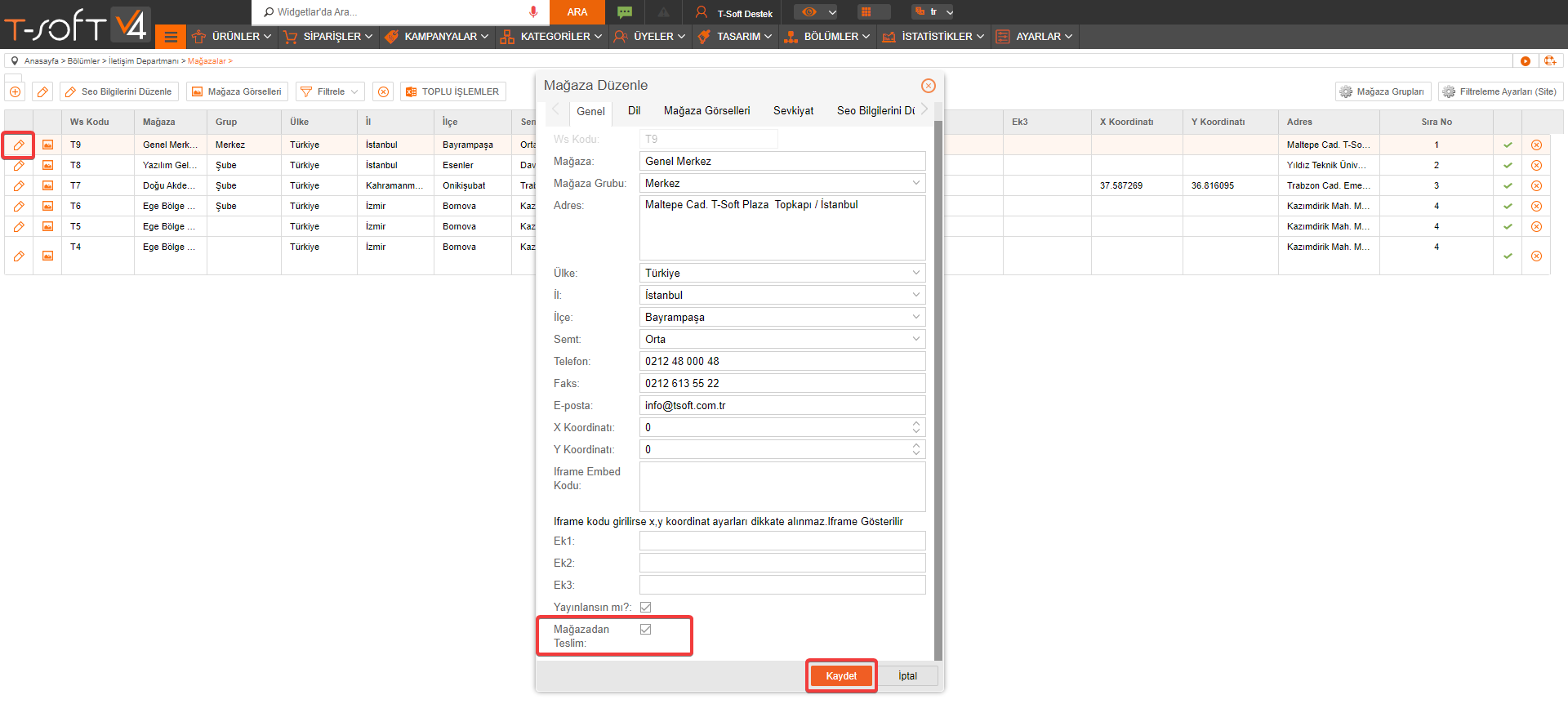
Task: Click the Telefon input field
Action: point(782,361)
